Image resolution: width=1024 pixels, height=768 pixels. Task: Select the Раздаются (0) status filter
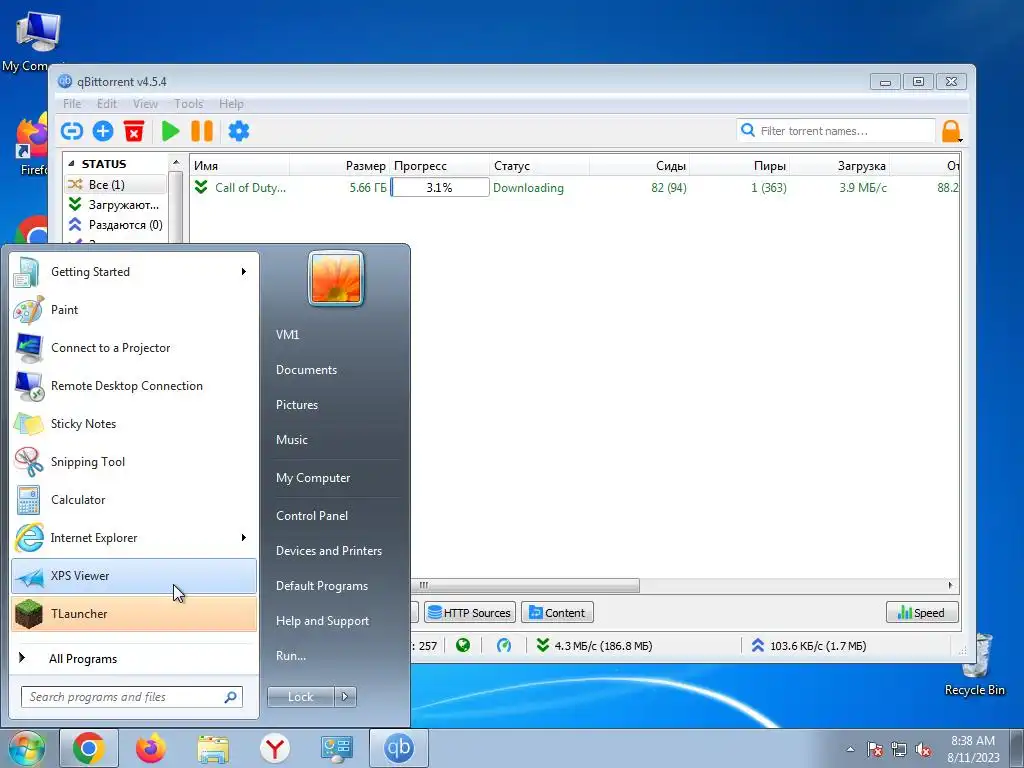click(x=116, y=225)
